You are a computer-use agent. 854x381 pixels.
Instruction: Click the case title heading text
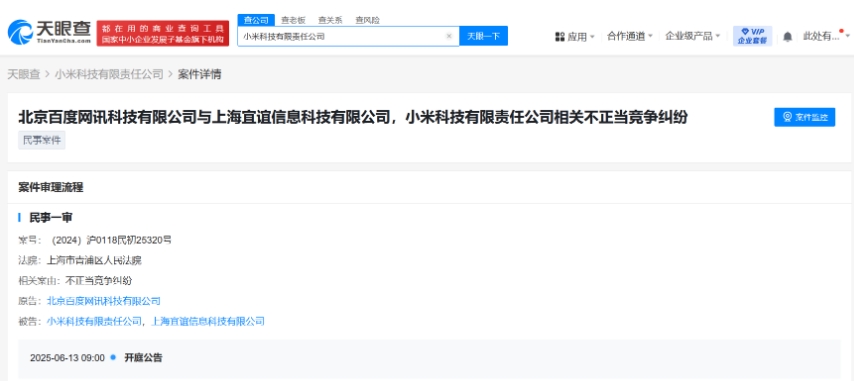[x=353, y=117]
